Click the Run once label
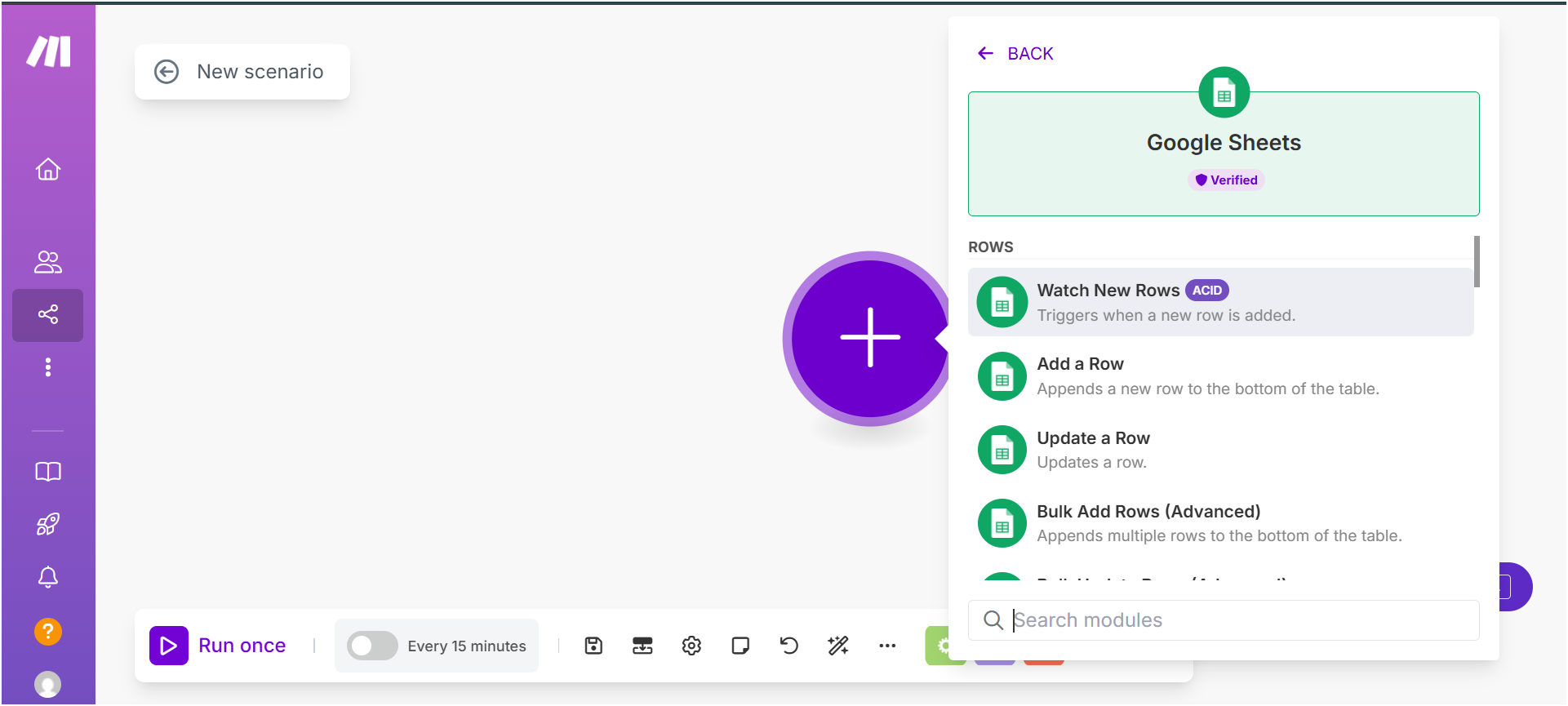The width and height of the screenshot is (1568, 706). tap(242, 646)
